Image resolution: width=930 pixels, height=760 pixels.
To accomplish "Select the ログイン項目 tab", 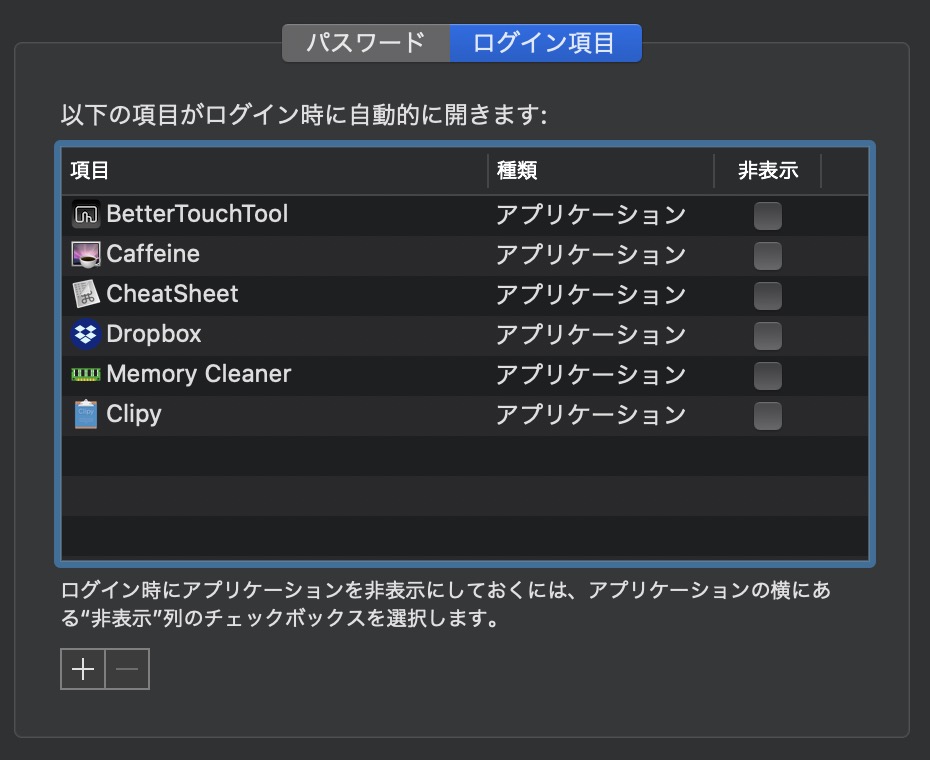I will click(546, 43).
